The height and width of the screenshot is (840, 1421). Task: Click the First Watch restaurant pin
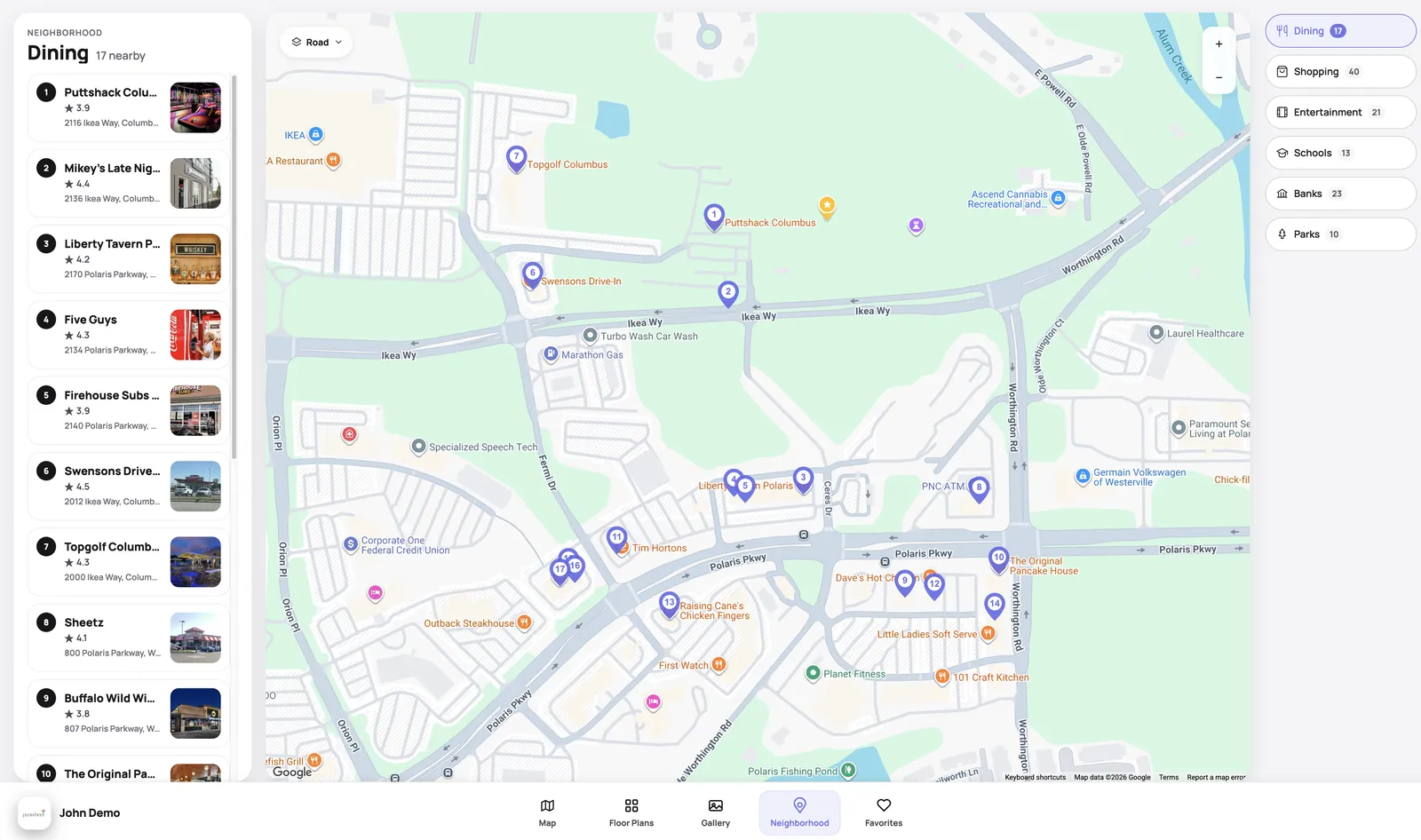click(x=718, y=665)
